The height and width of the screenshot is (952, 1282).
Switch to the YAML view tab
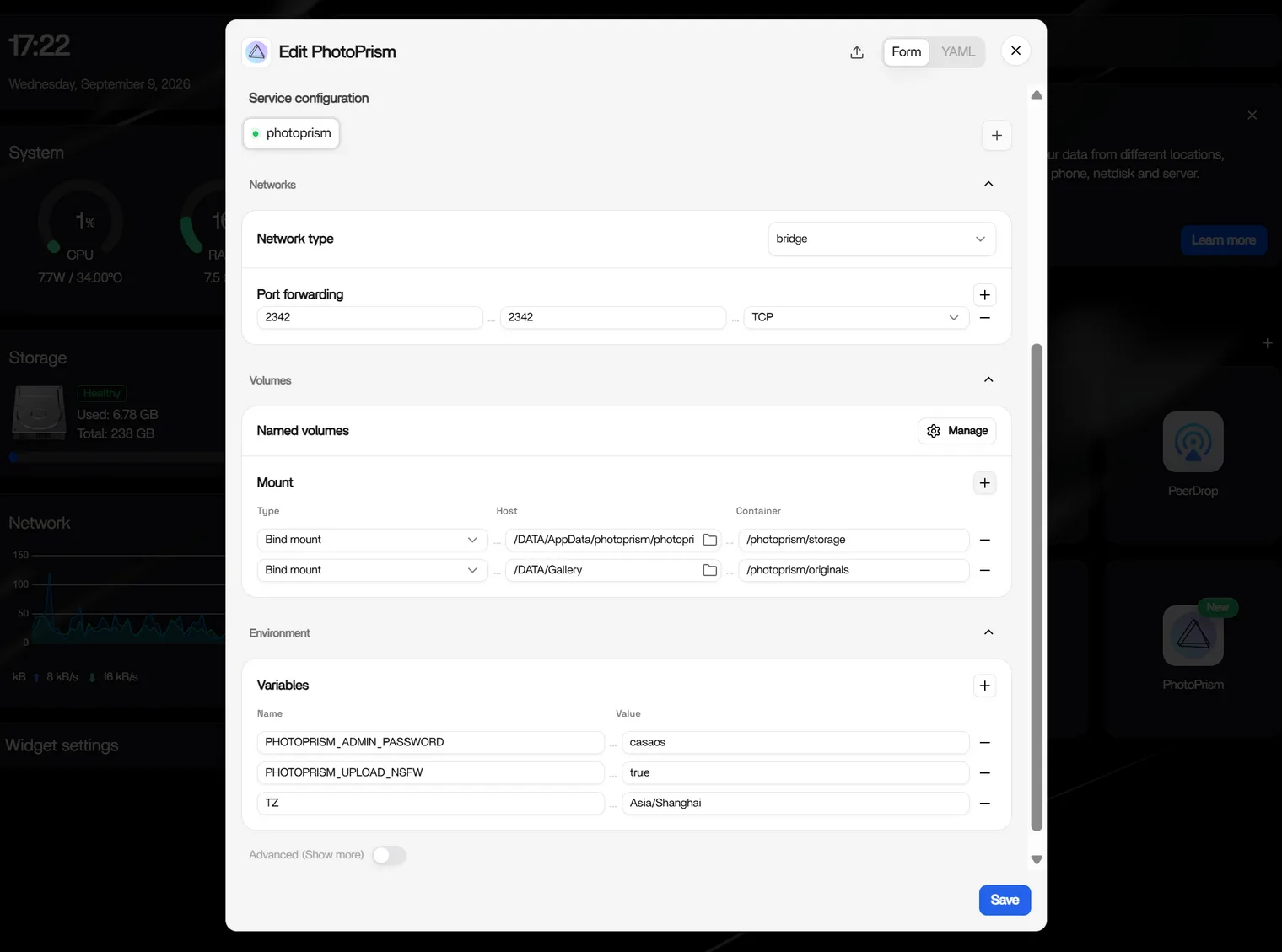coord(958,52)
